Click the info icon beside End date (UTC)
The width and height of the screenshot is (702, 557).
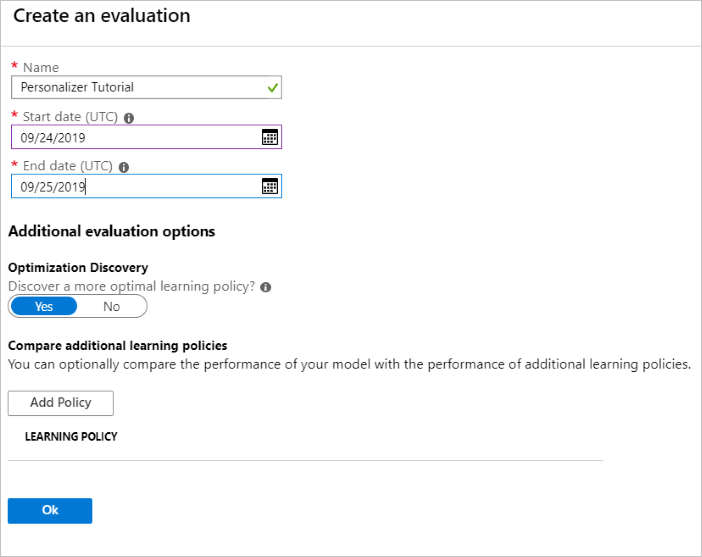click(x=124, y=167)
